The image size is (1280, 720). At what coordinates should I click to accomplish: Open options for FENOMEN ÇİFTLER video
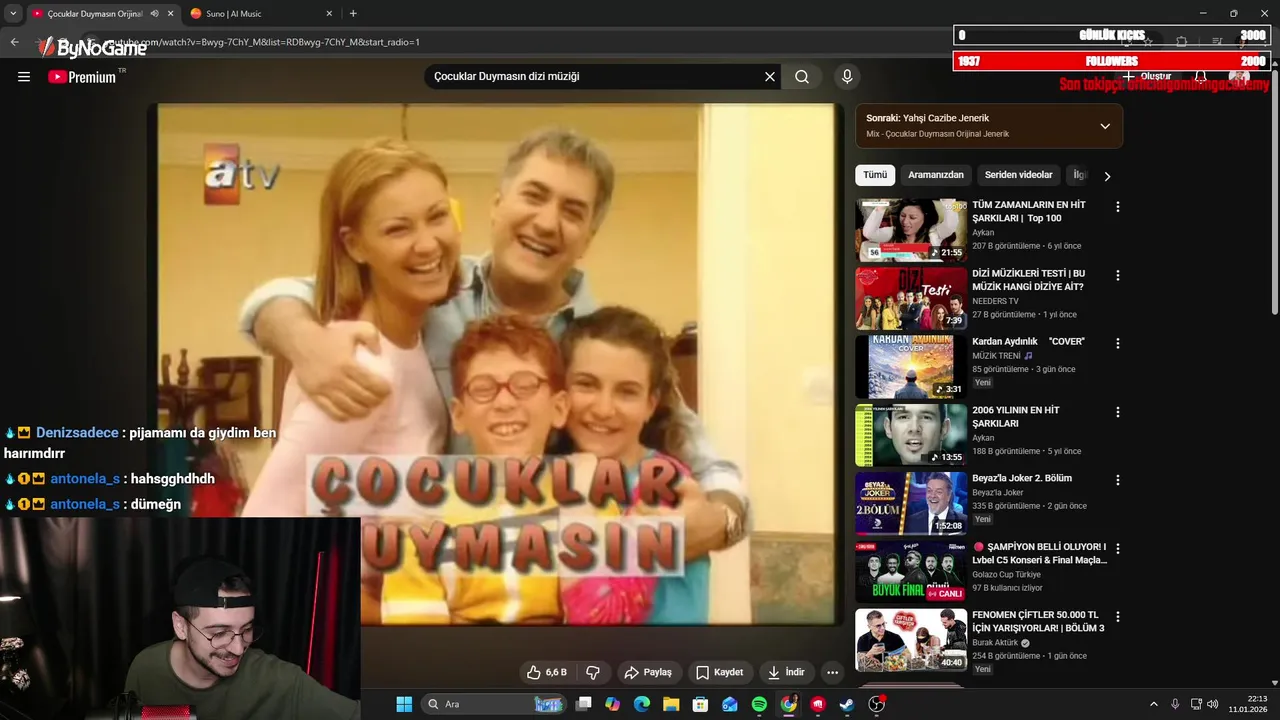[1118, 617]
